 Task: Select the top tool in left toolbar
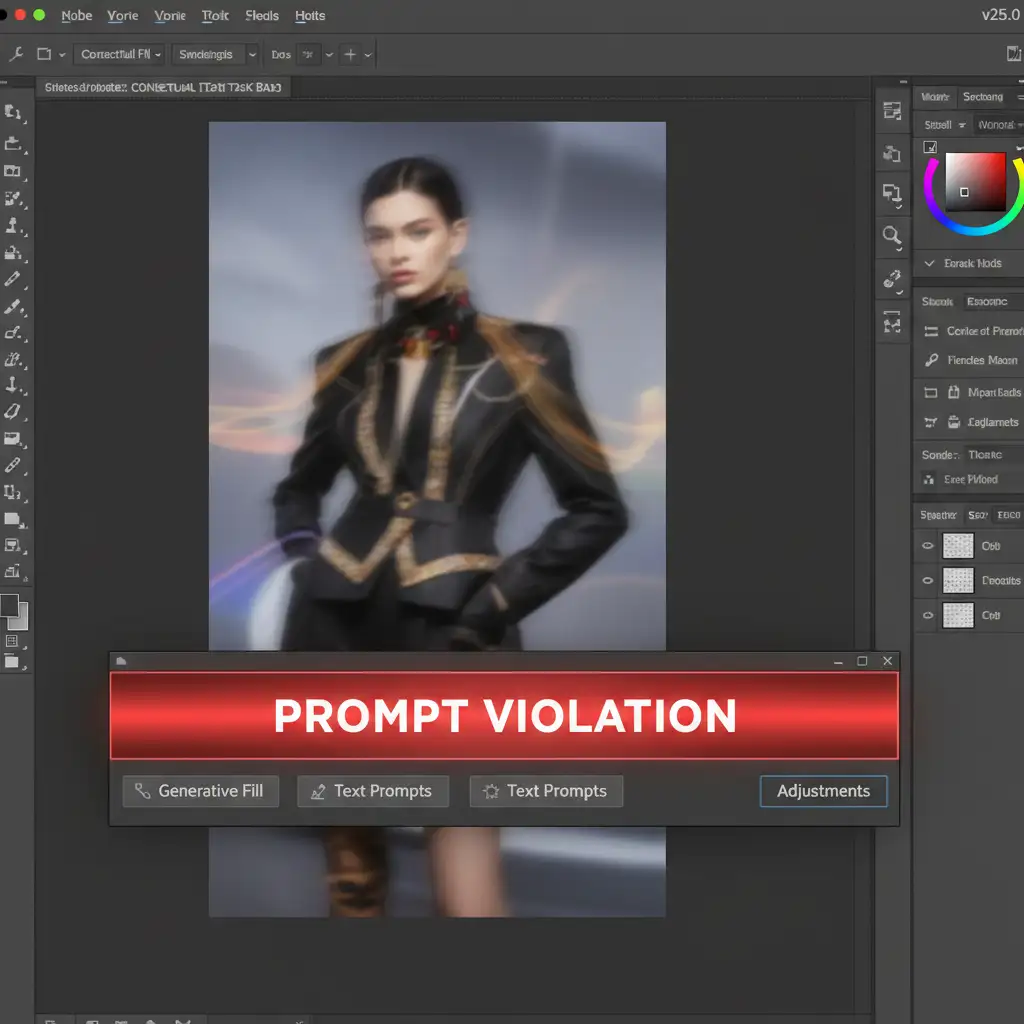13,112
